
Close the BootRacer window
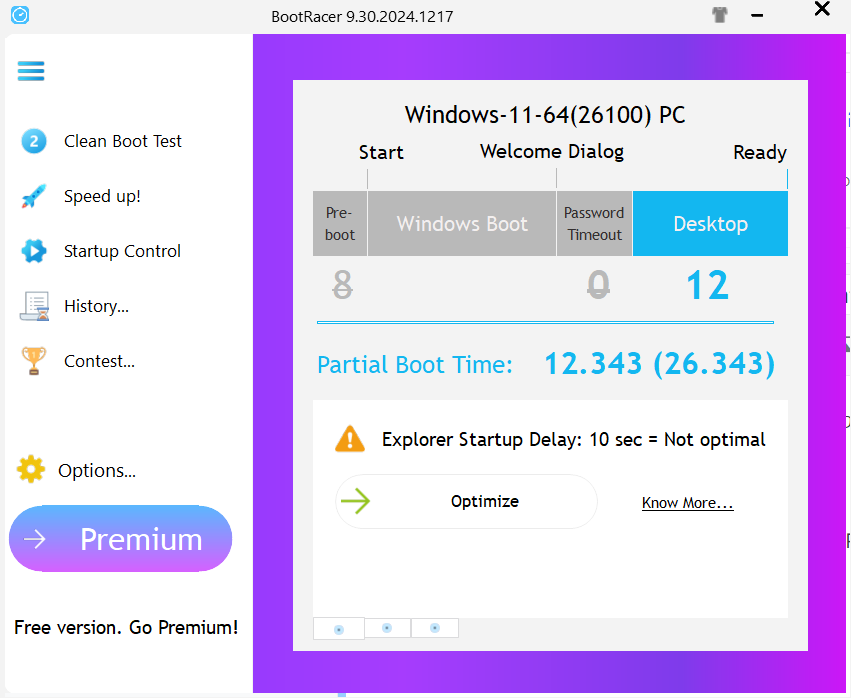pos(822,9)
